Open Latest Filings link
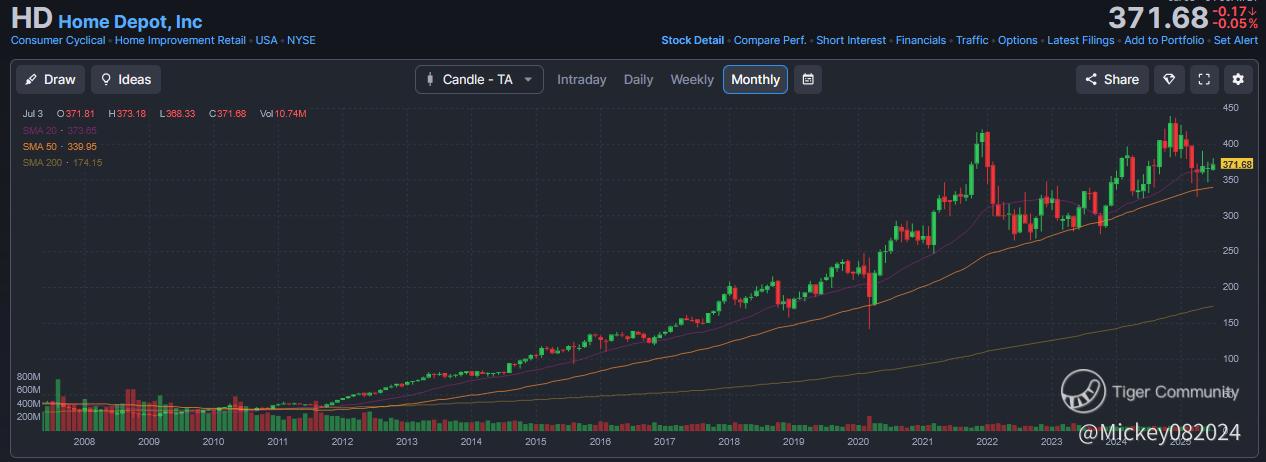This screenshot has width=1266, height=462. tap(1081, 41)
